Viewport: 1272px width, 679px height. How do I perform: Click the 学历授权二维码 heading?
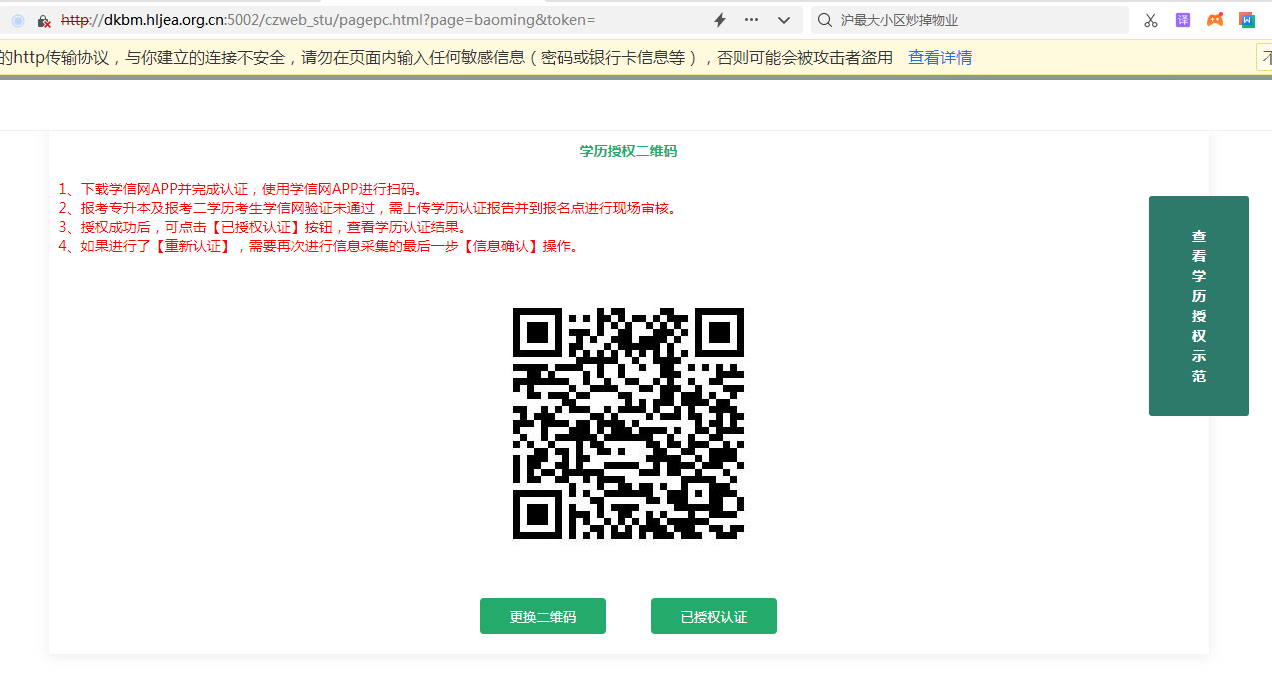tap(628, 151)
